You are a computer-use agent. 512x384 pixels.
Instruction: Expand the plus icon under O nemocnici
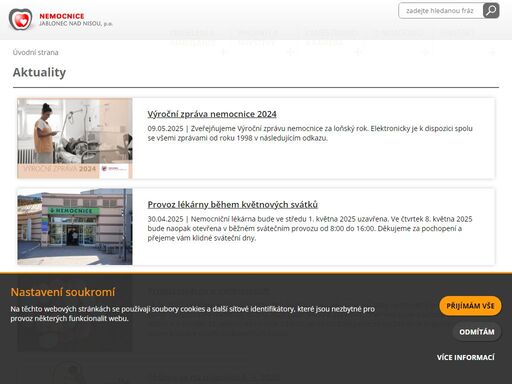(425, 52)
